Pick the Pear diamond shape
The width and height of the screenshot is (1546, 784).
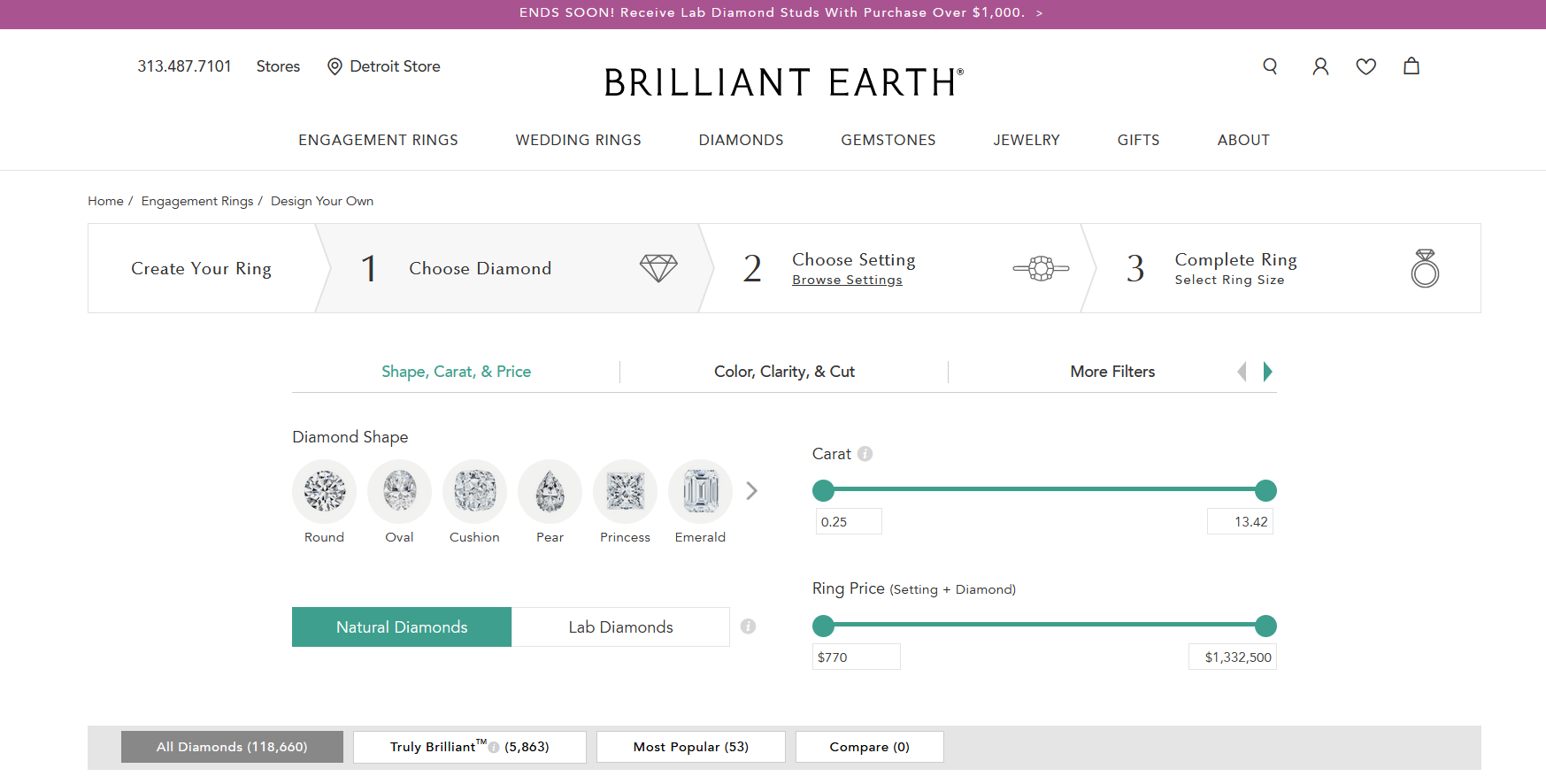point(550,491)
